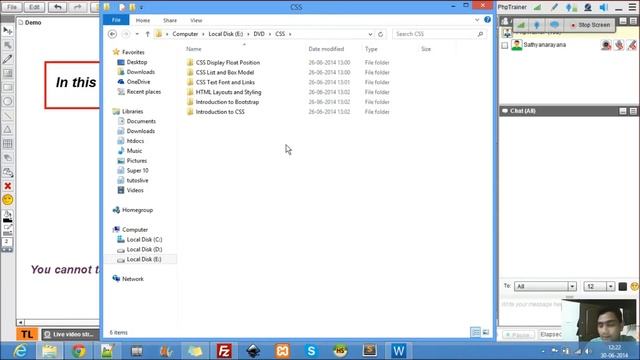
Task: Tick the checkbox next to Sathyanarayana
Action: coord(505,45)
